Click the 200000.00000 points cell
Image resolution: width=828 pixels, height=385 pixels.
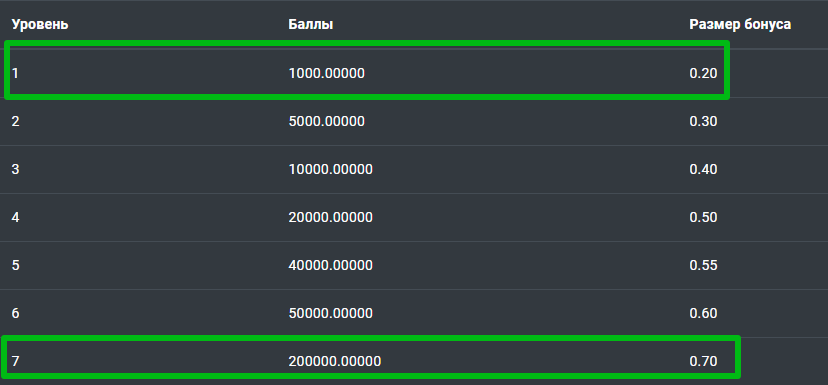(335, 362)
